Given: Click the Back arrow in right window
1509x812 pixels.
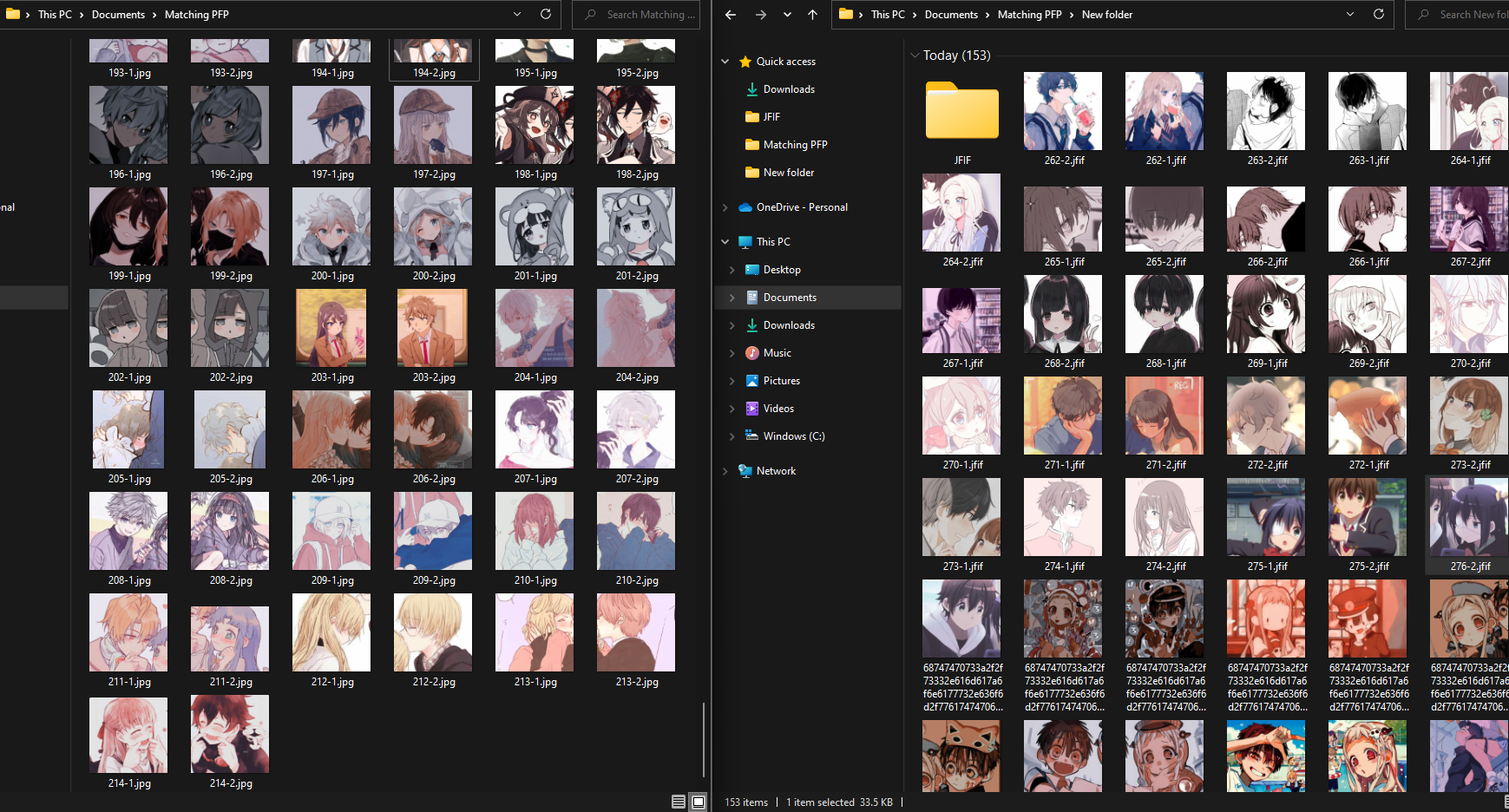Looking at the screenshot, I should (x=731, y=15).
